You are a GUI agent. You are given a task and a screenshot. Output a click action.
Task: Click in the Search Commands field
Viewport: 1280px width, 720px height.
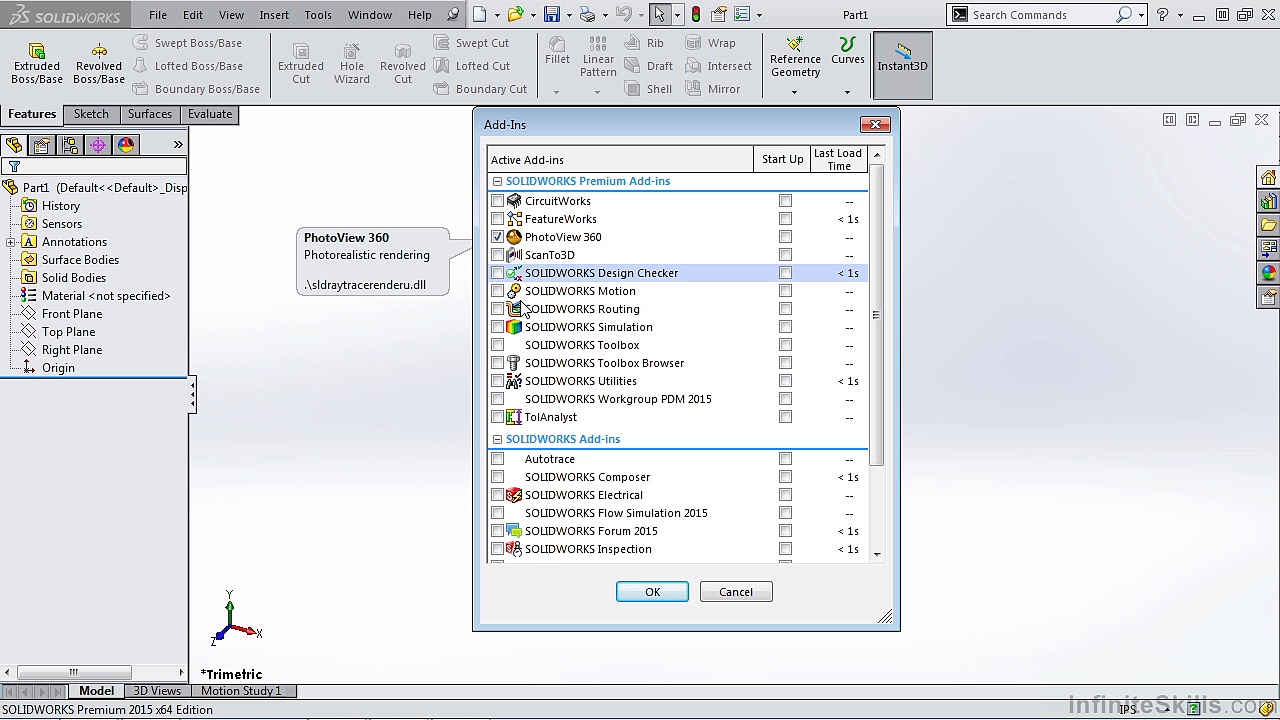[1041, 15]
